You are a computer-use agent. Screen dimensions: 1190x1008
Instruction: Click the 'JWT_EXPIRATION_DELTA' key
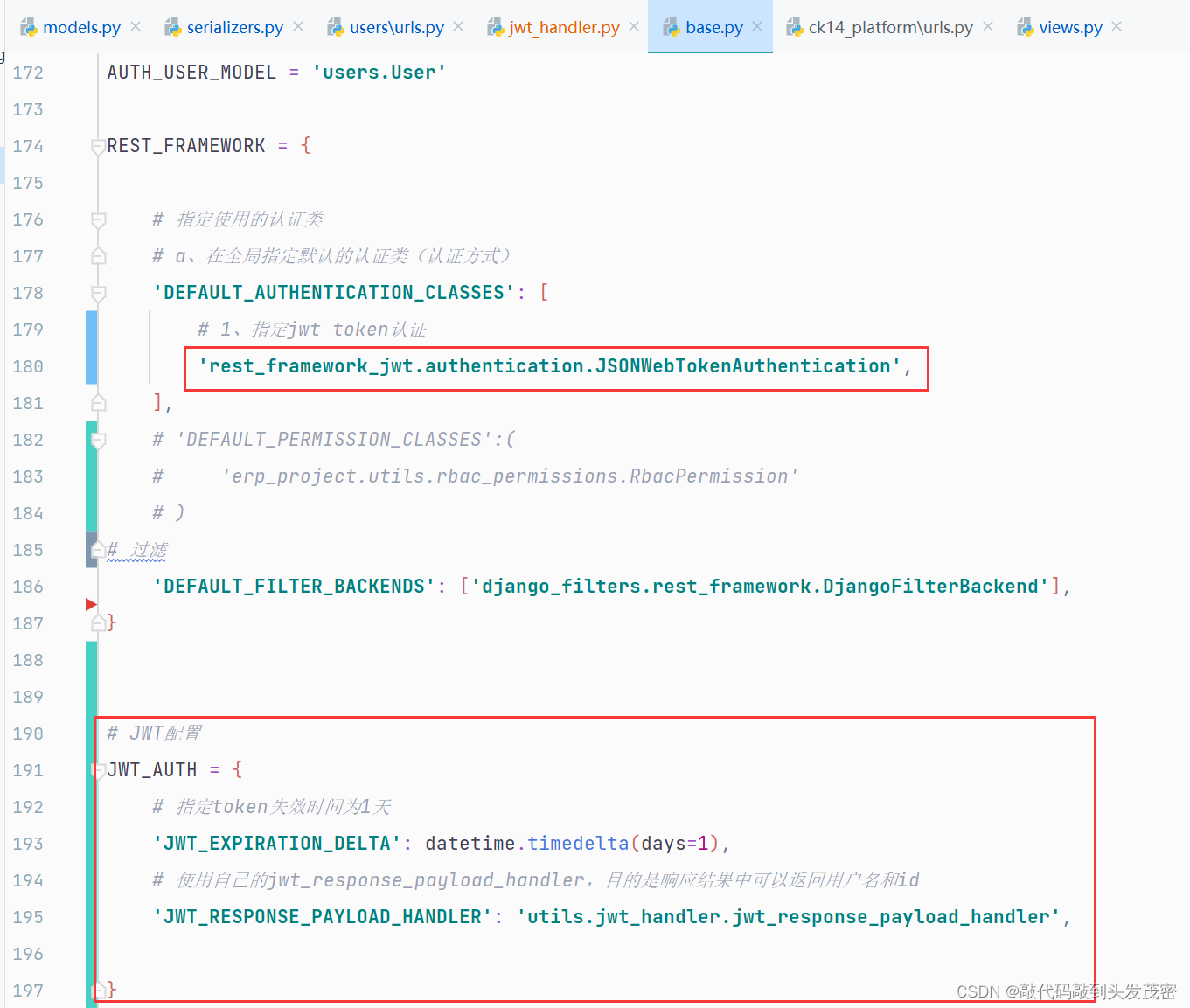pos(277,844)
